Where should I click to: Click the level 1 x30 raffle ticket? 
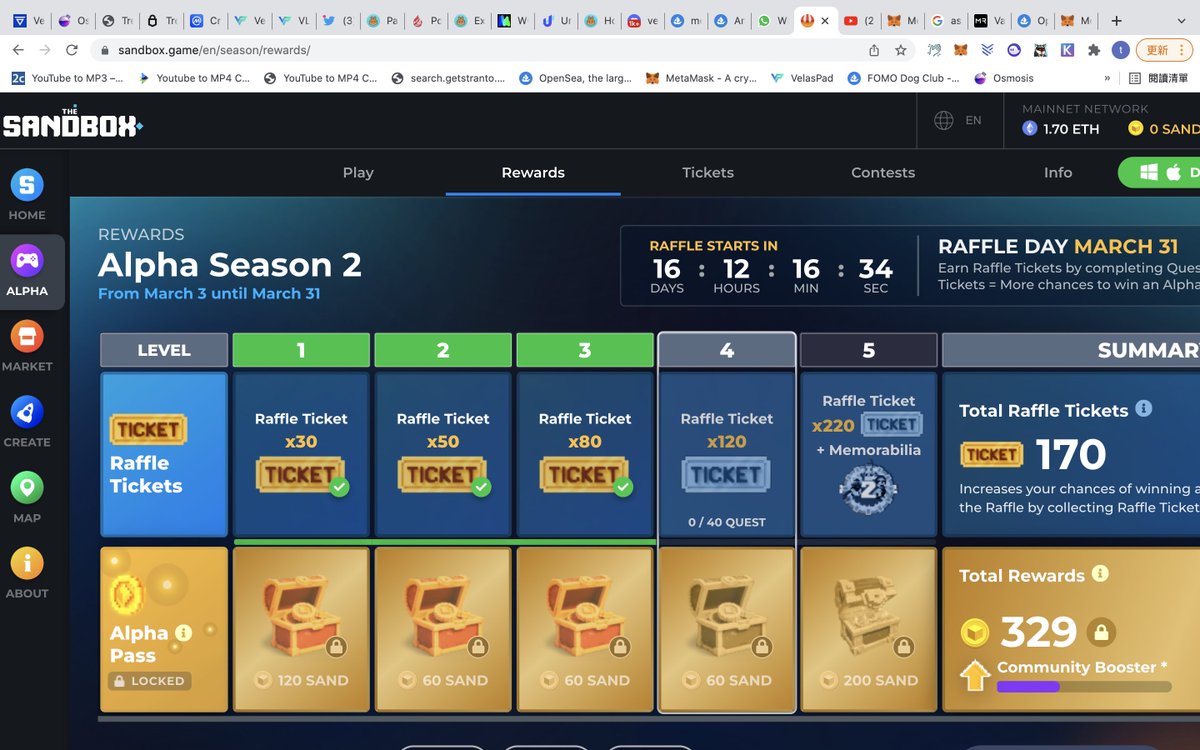coord(301,475)
